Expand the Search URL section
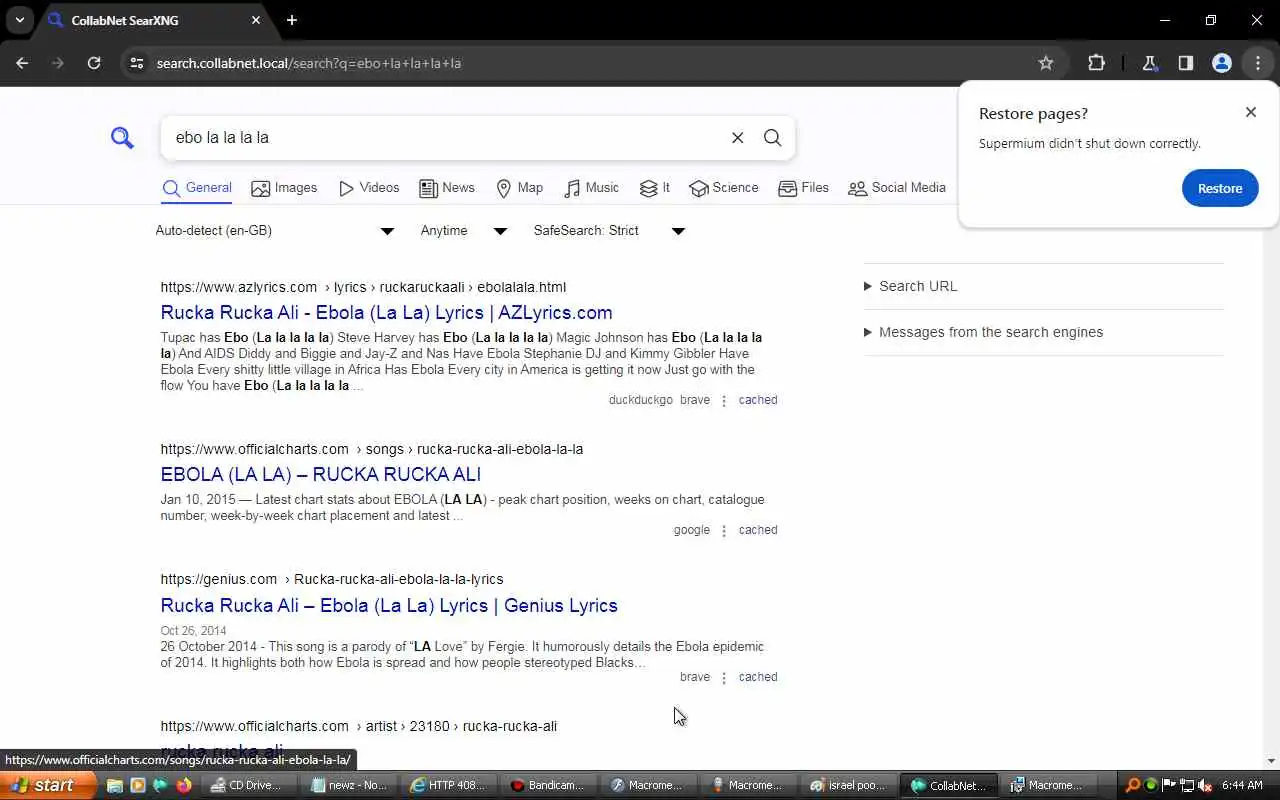The width and height of the screenshot is (1280, 800). pos(911,286)
